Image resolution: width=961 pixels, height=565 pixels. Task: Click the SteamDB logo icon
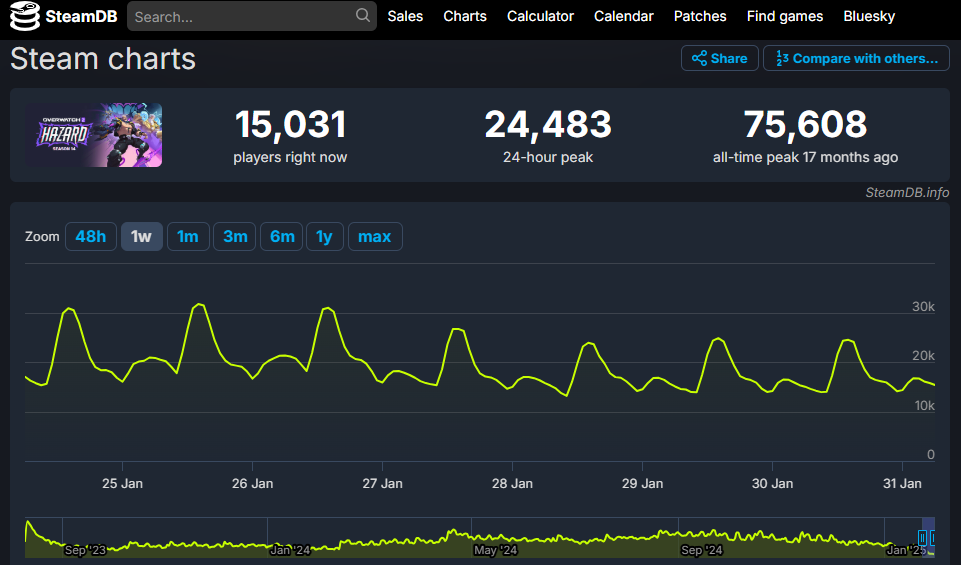point(25,17)
